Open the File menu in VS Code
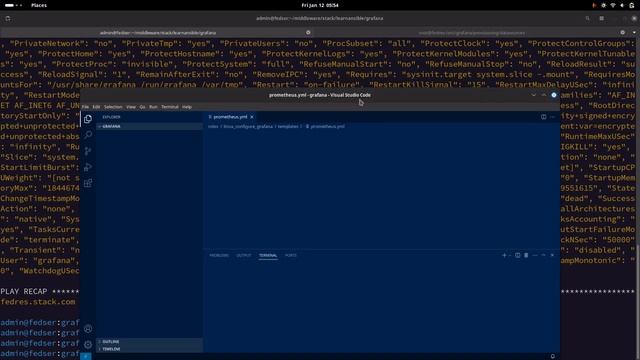The image size is (640, 360). click(85, 107)
